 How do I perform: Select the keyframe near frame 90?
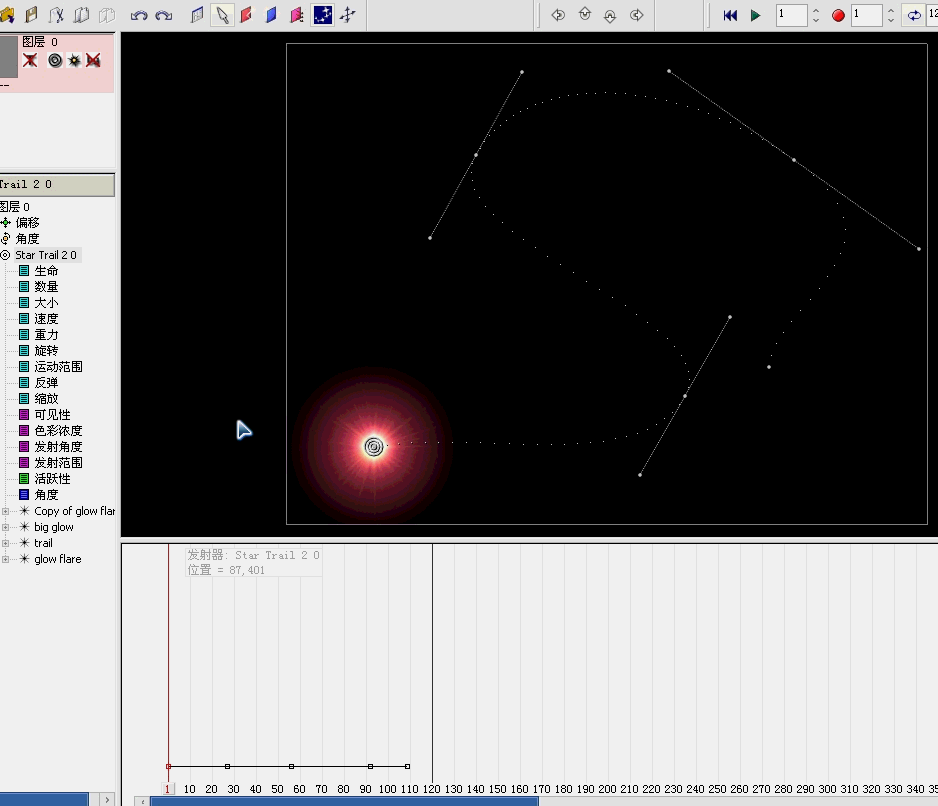370,767
